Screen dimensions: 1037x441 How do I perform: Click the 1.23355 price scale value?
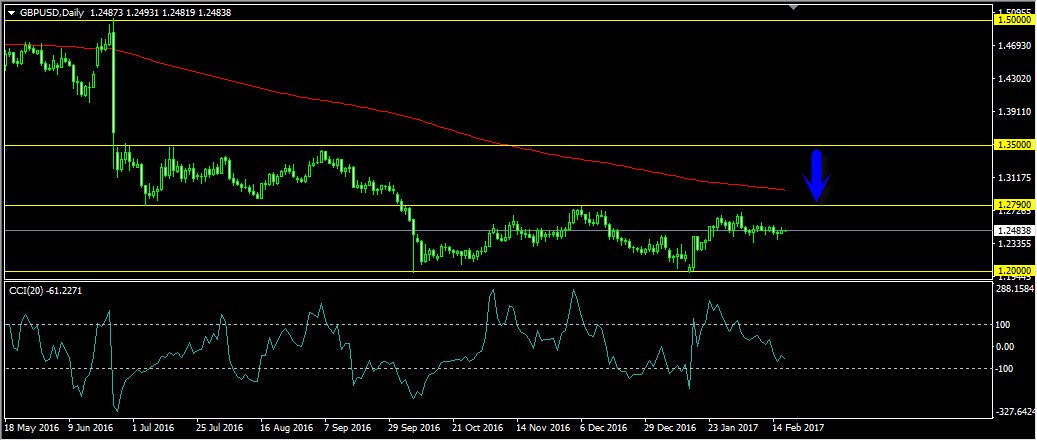pyautogui.click(x=1015, y=244)
